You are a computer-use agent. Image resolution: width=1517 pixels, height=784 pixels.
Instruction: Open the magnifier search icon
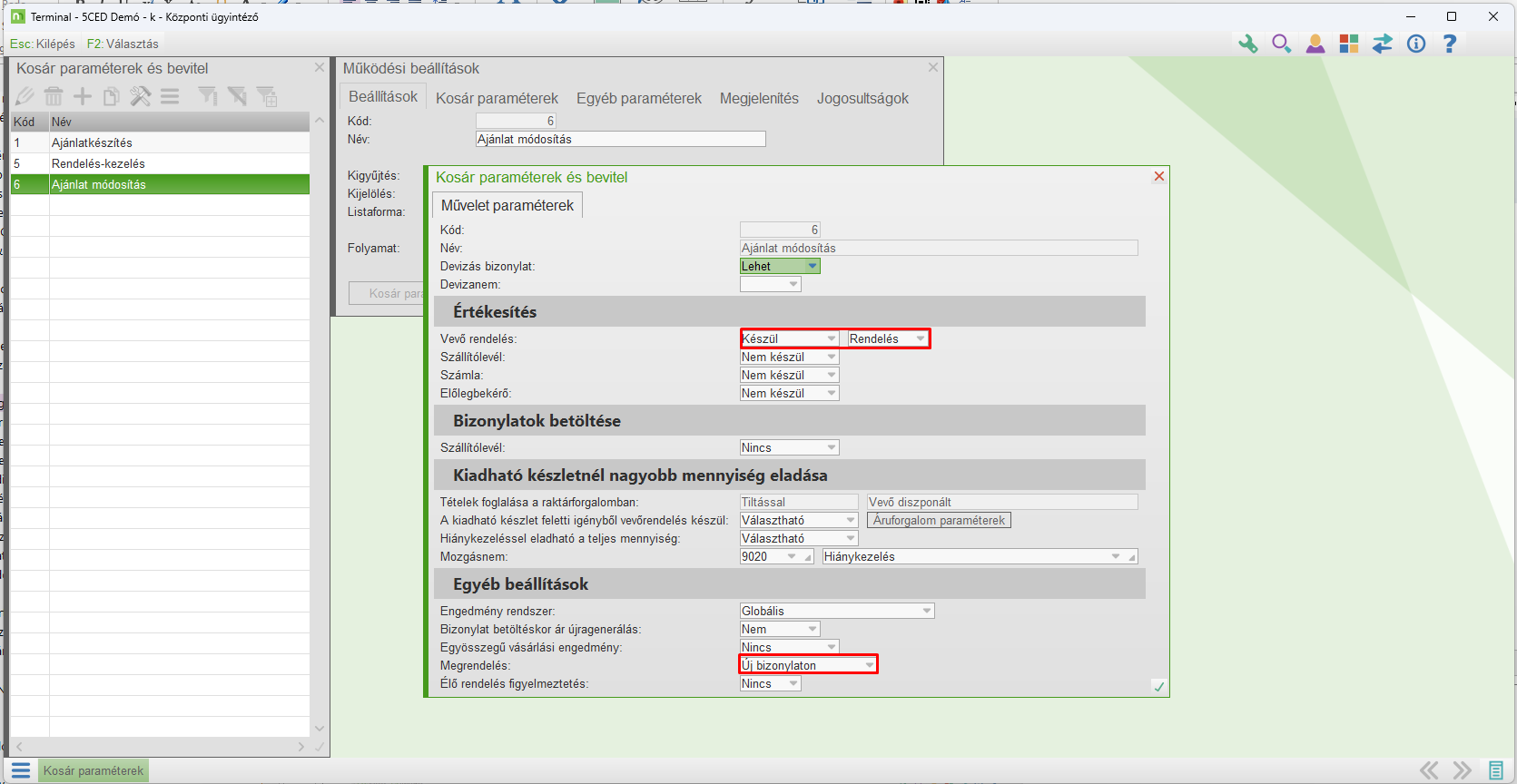[1281, 44]
